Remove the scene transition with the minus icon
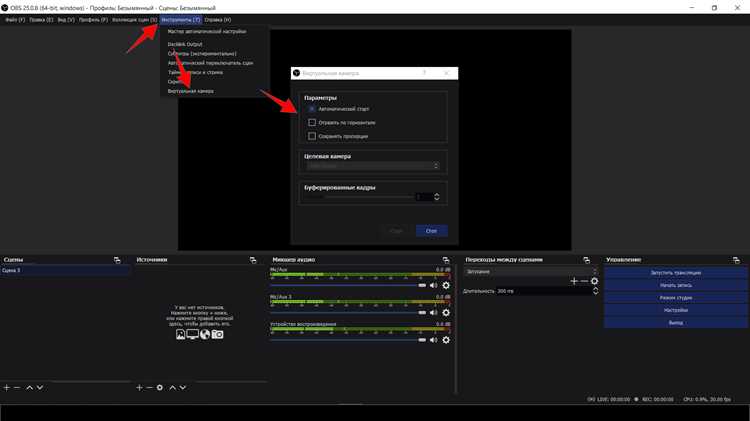This screenshot has height=421, width=750. tap(584, 281)
